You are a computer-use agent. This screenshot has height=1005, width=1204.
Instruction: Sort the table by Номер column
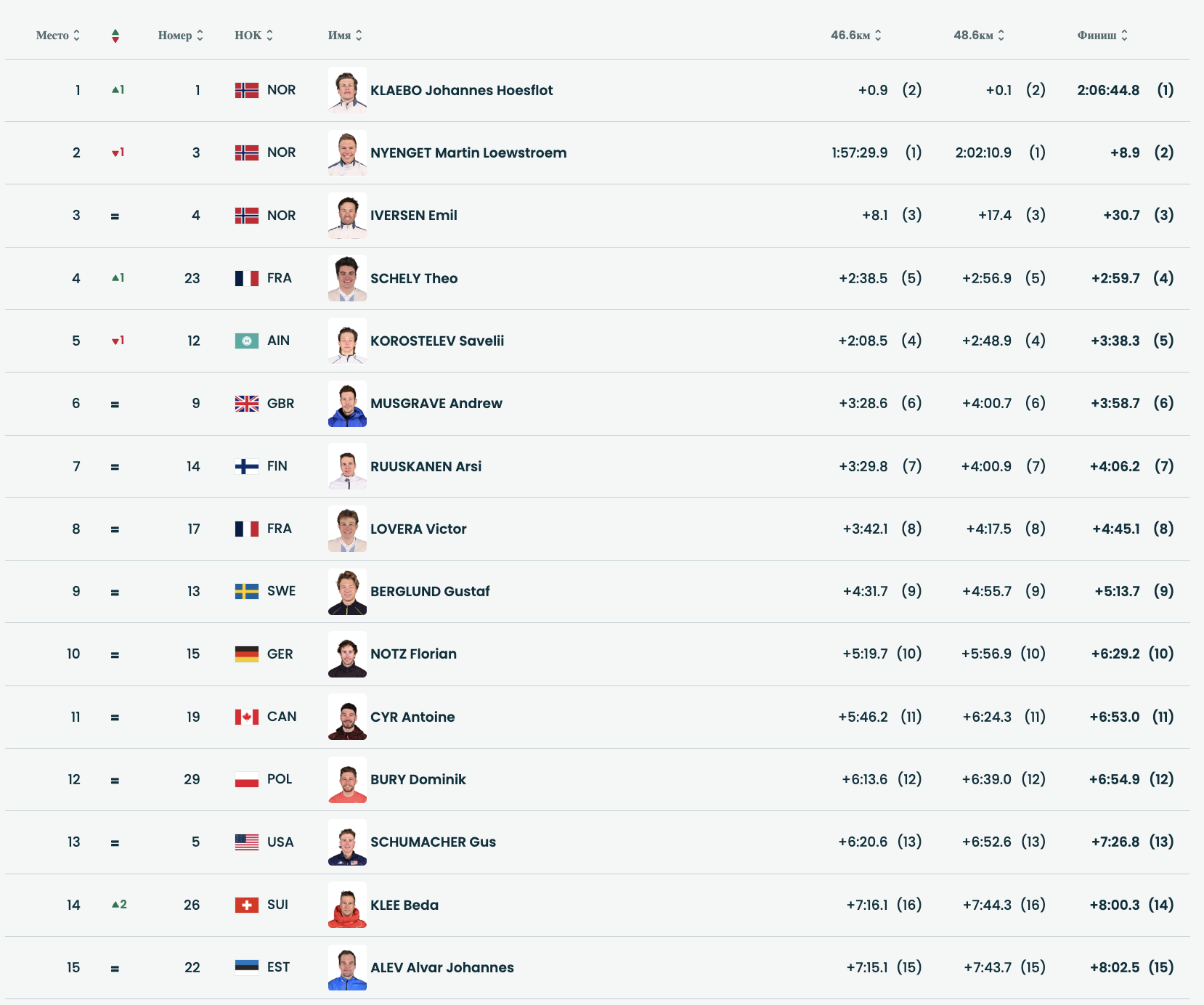coord(180,36)
